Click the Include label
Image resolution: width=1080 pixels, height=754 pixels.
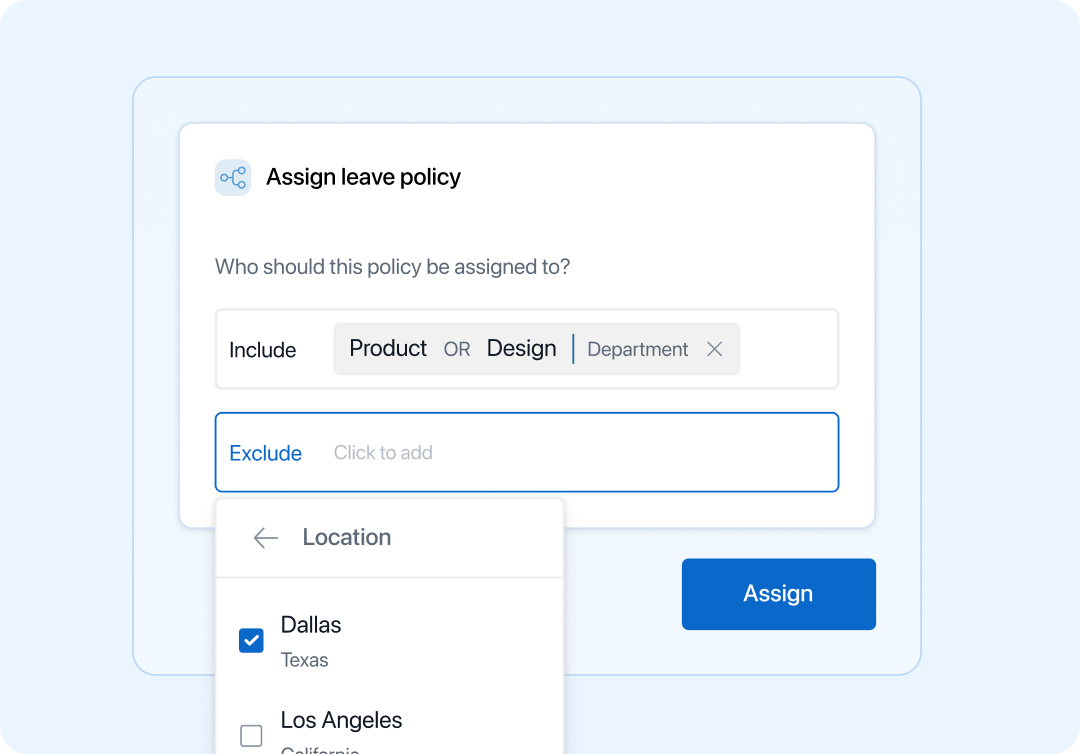coord(262,350)
